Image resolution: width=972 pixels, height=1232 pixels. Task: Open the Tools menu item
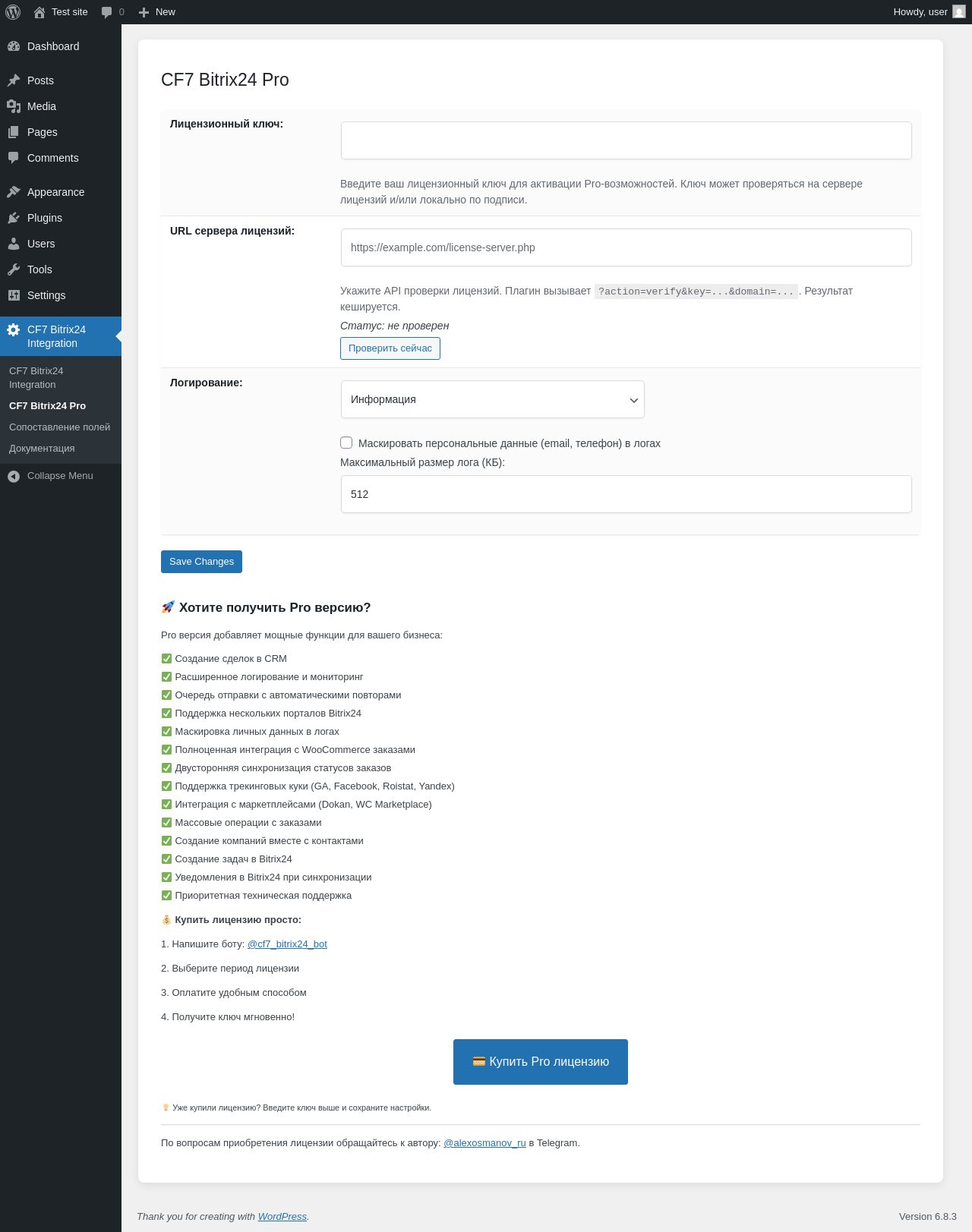pyautogui.click(x=61, y=269)
